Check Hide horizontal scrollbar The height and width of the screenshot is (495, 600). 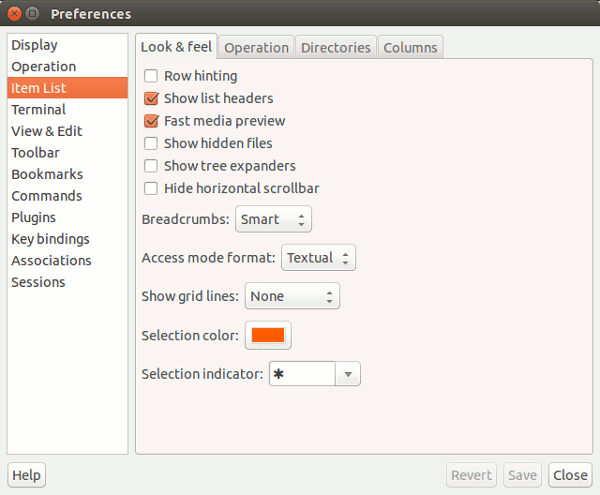click(x=151, y=188)
